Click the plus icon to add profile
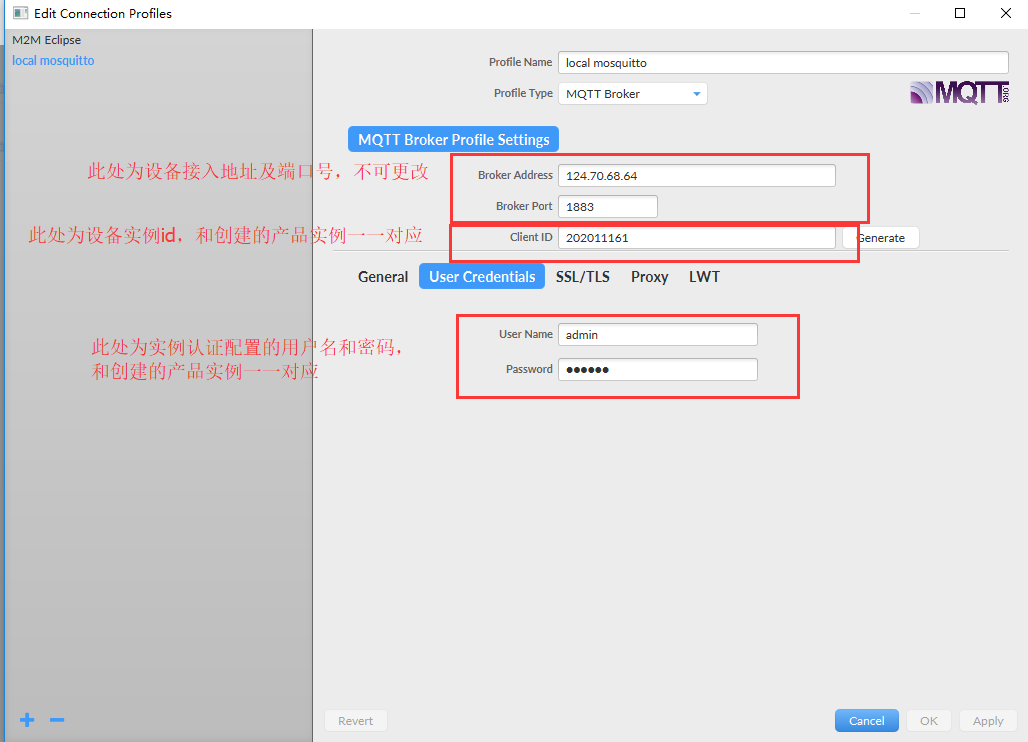The width and height of the screenshot is (1028, 742). click(x=27, y=720)
